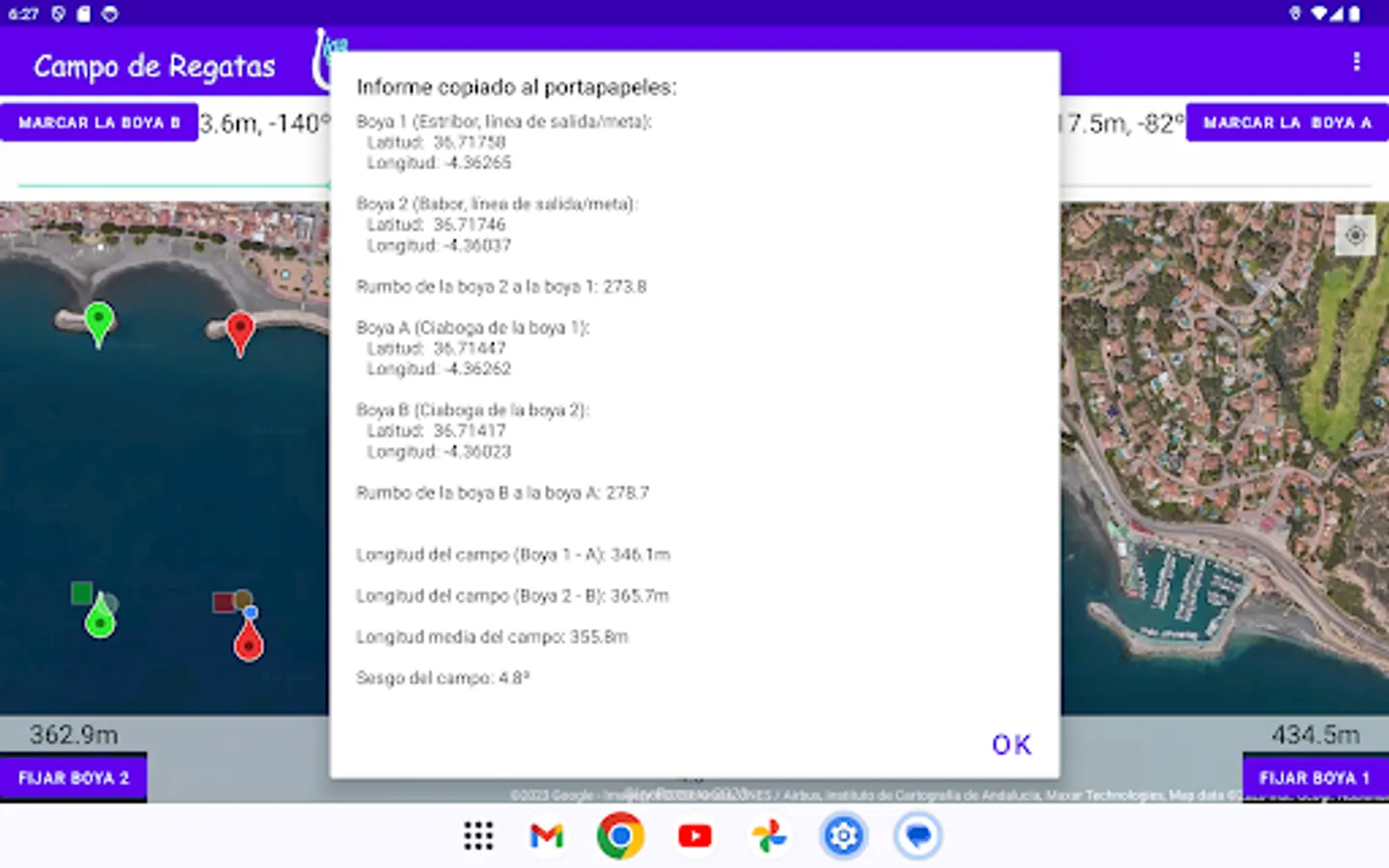1389x868 pixels.
Task: Select the lower green buoy marker
Action: pos(99,617)
